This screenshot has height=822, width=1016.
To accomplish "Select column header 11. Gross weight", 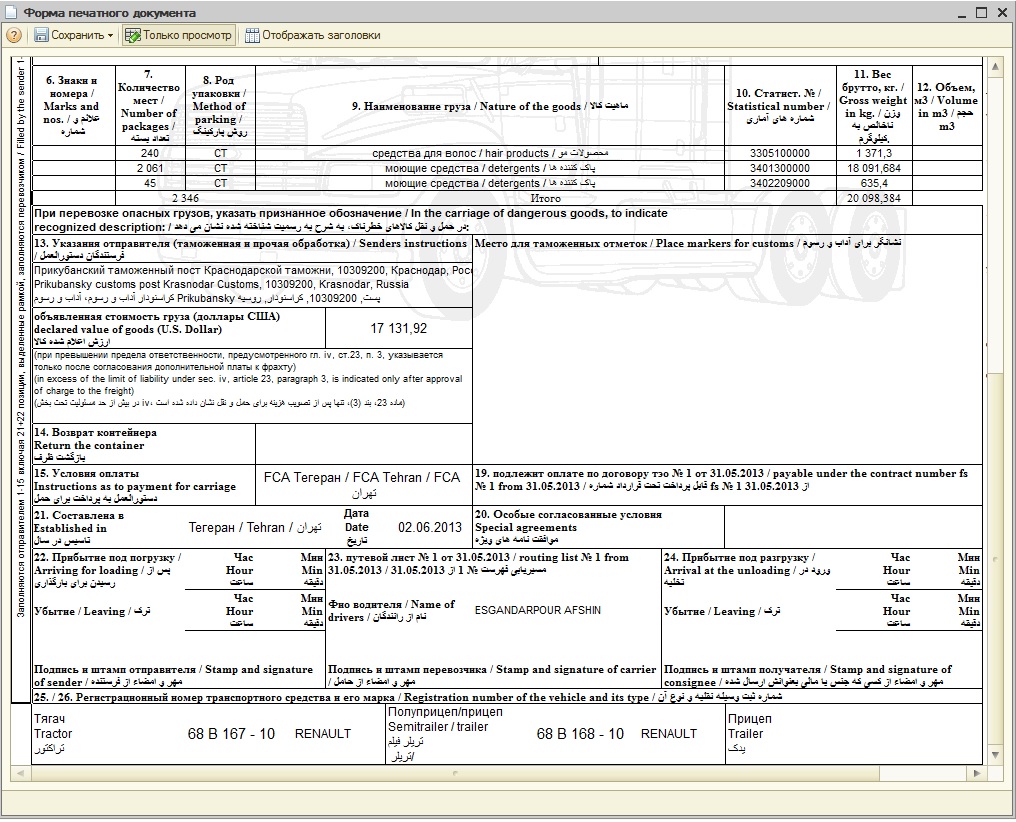I will click(x=874, y=106).
